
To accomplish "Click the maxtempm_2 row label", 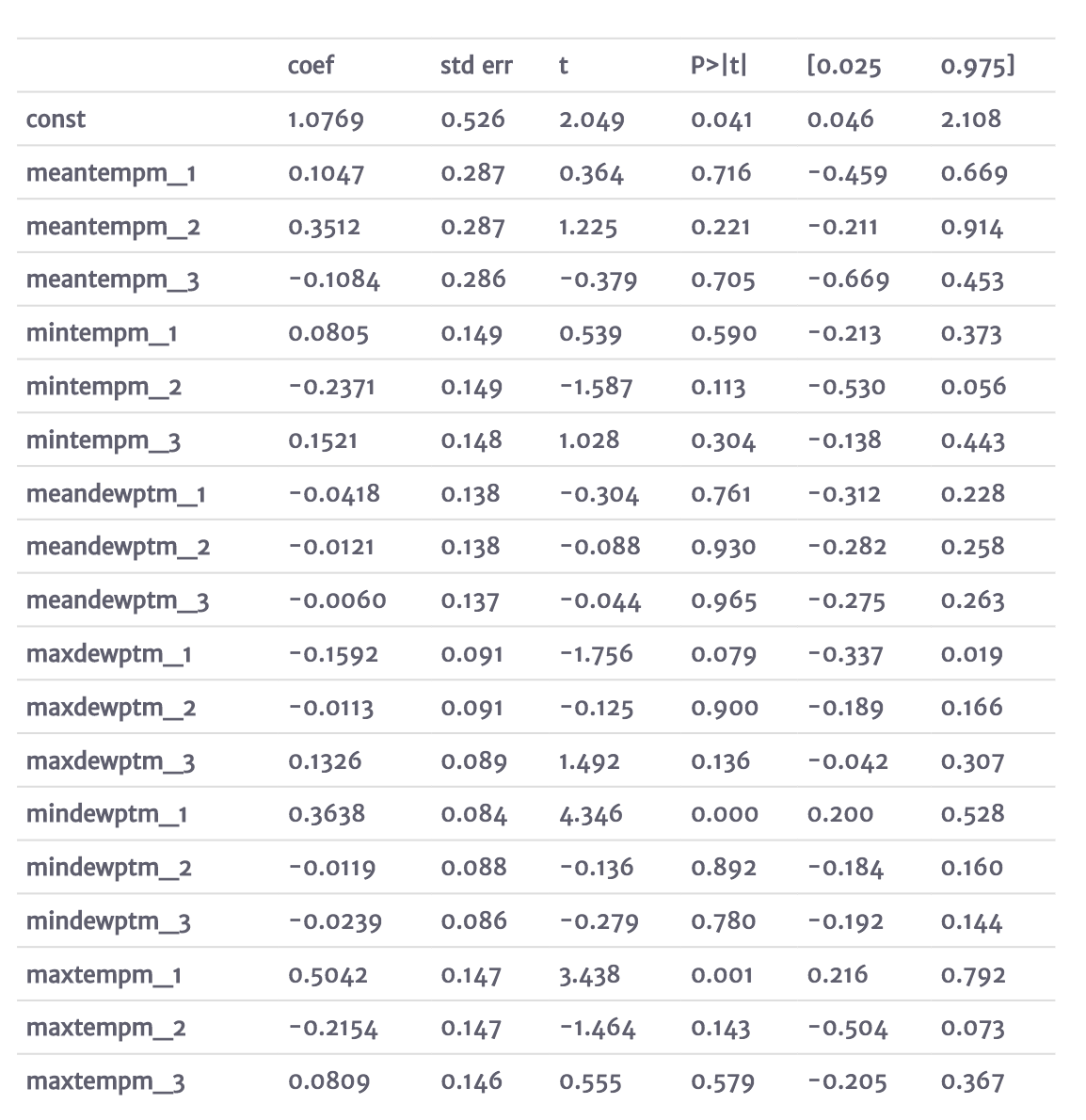I will tap(106, 1030).
